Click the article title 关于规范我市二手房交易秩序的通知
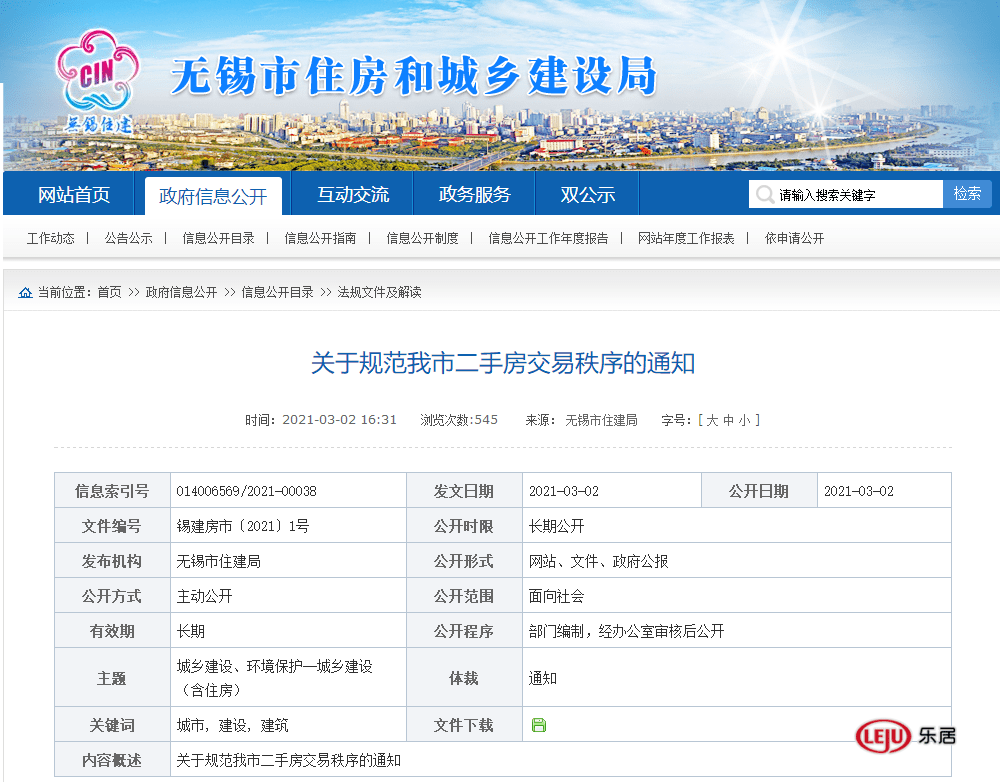Image resolution: width=1000 pixels, height=782 pixels. (503, 363)
